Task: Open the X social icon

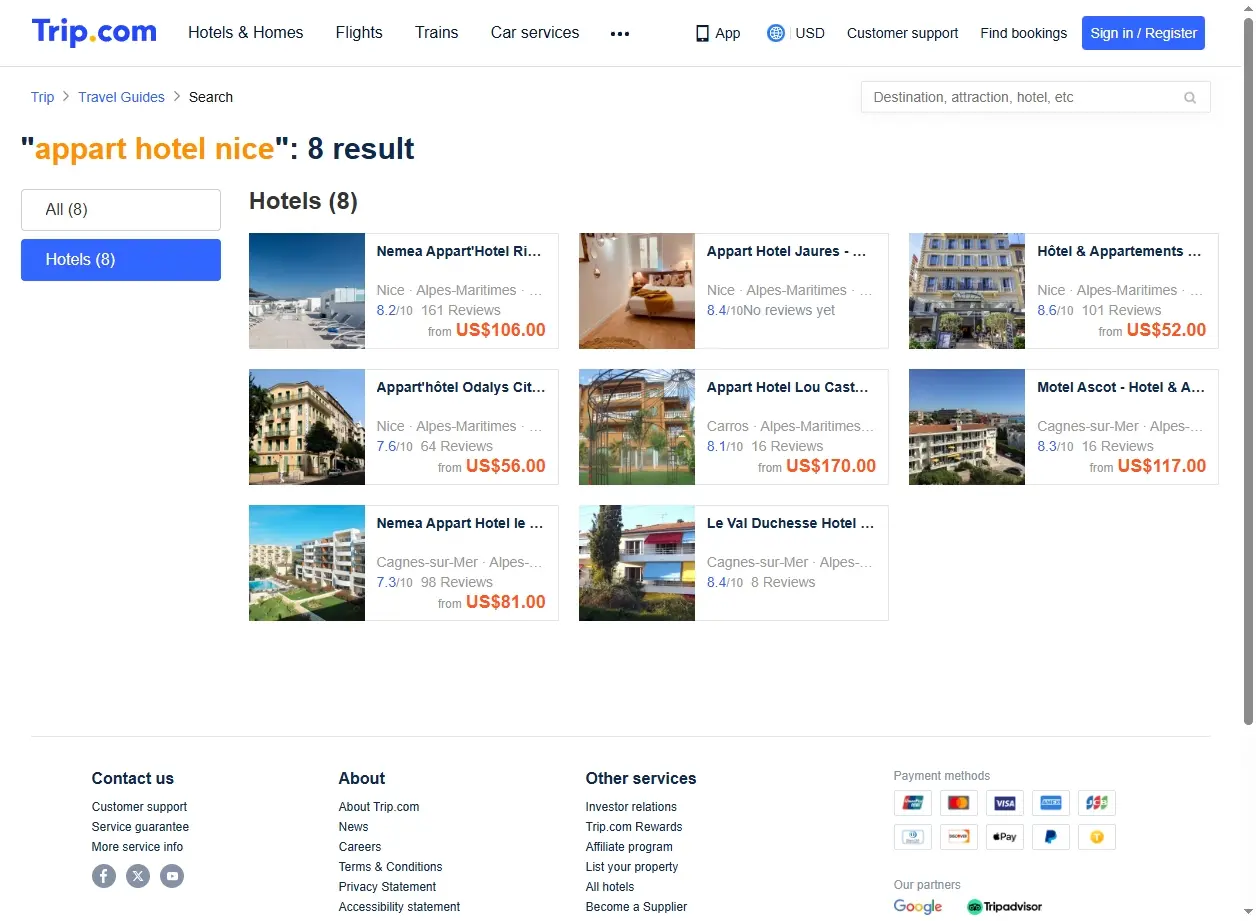Action: 138,876
